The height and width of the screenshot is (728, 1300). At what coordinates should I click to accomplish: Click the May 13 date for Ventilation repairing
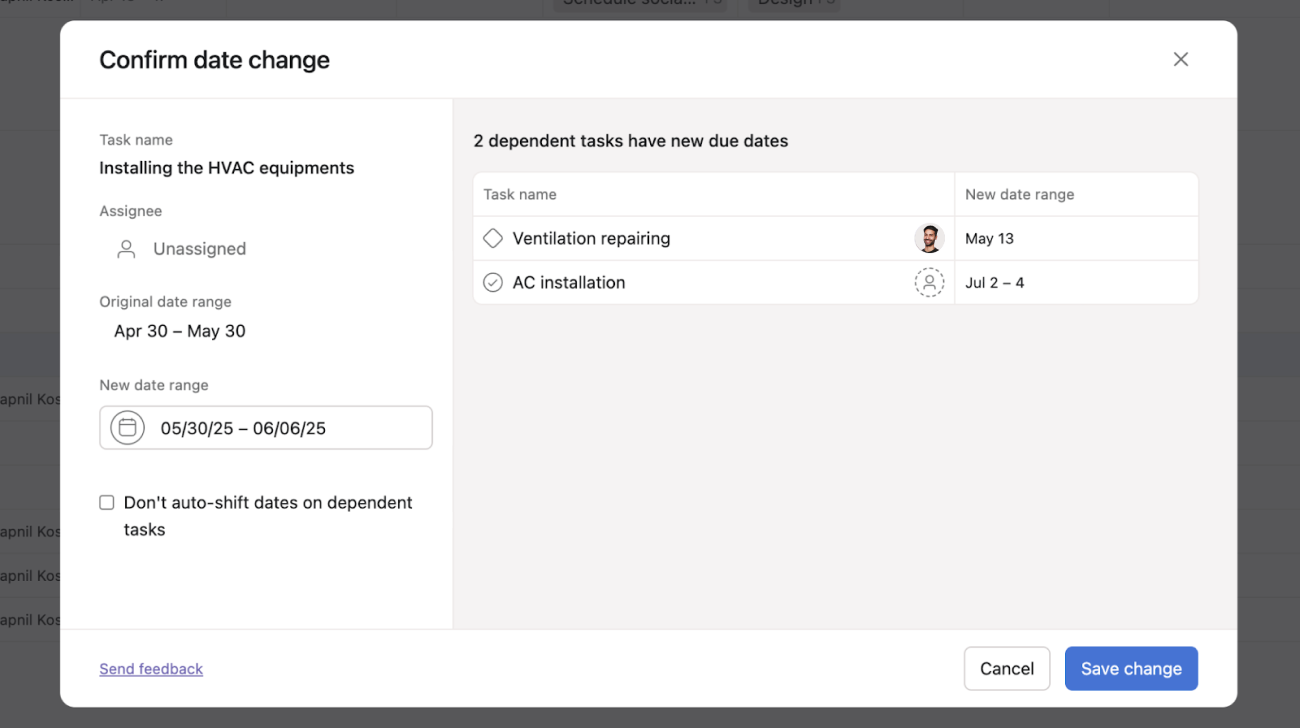tap(989, 238)
